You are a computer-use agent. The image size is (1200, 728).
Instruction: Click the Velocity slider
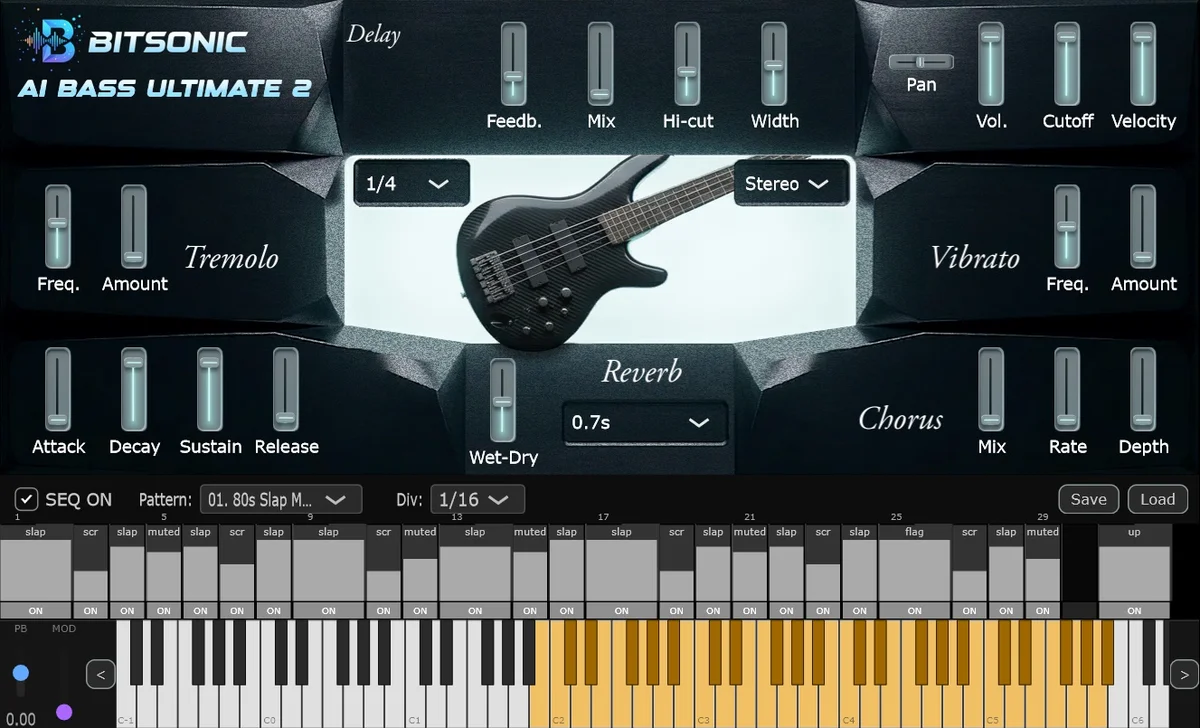[x=1143, y=64]
